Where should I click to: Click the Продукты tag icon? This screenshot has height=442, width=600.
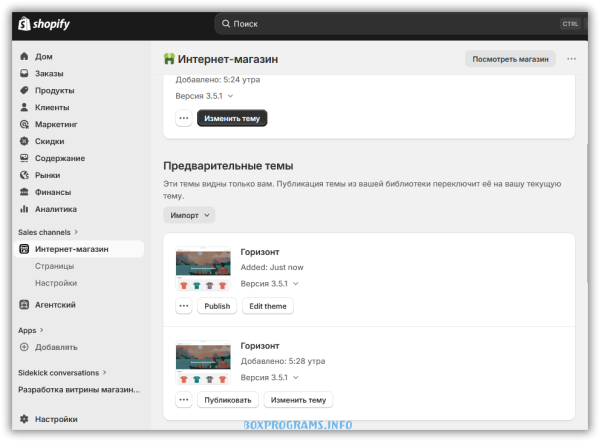point(24,90)
